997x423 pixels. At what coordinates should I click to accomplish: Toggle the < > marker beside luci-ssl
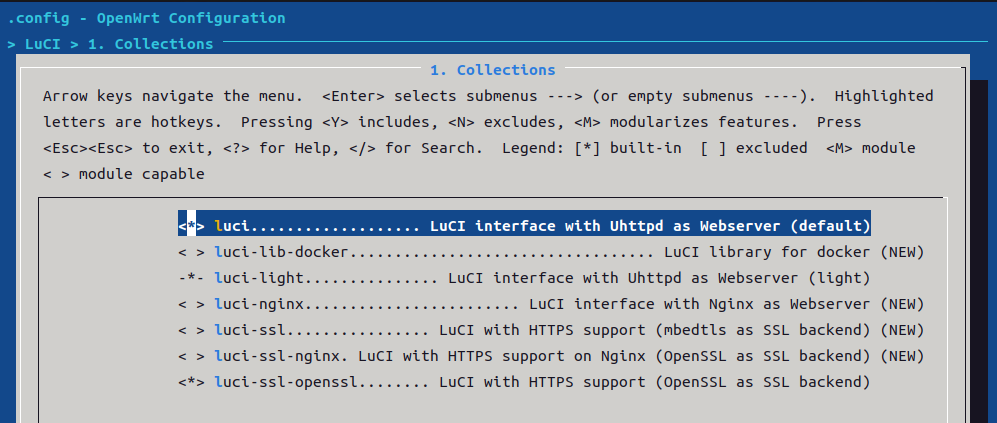pyautogui.click(x=191, y=330)
